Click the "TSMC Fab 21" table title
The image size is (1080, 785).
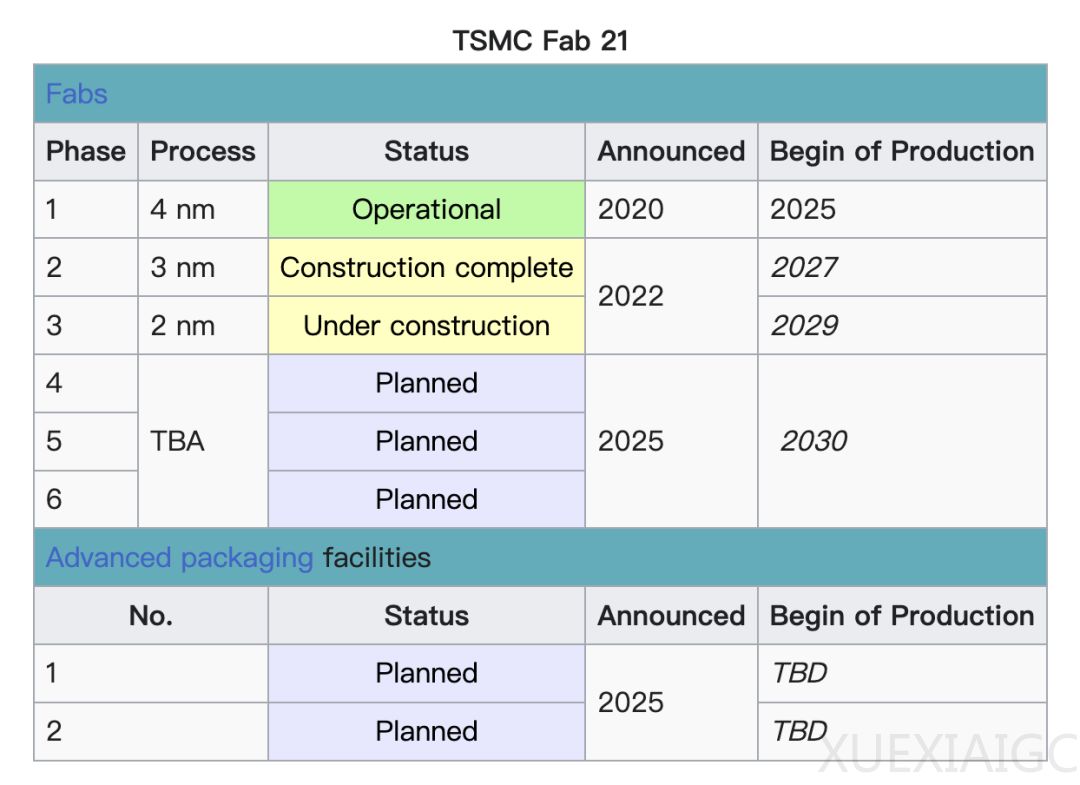tap(540, 40)
